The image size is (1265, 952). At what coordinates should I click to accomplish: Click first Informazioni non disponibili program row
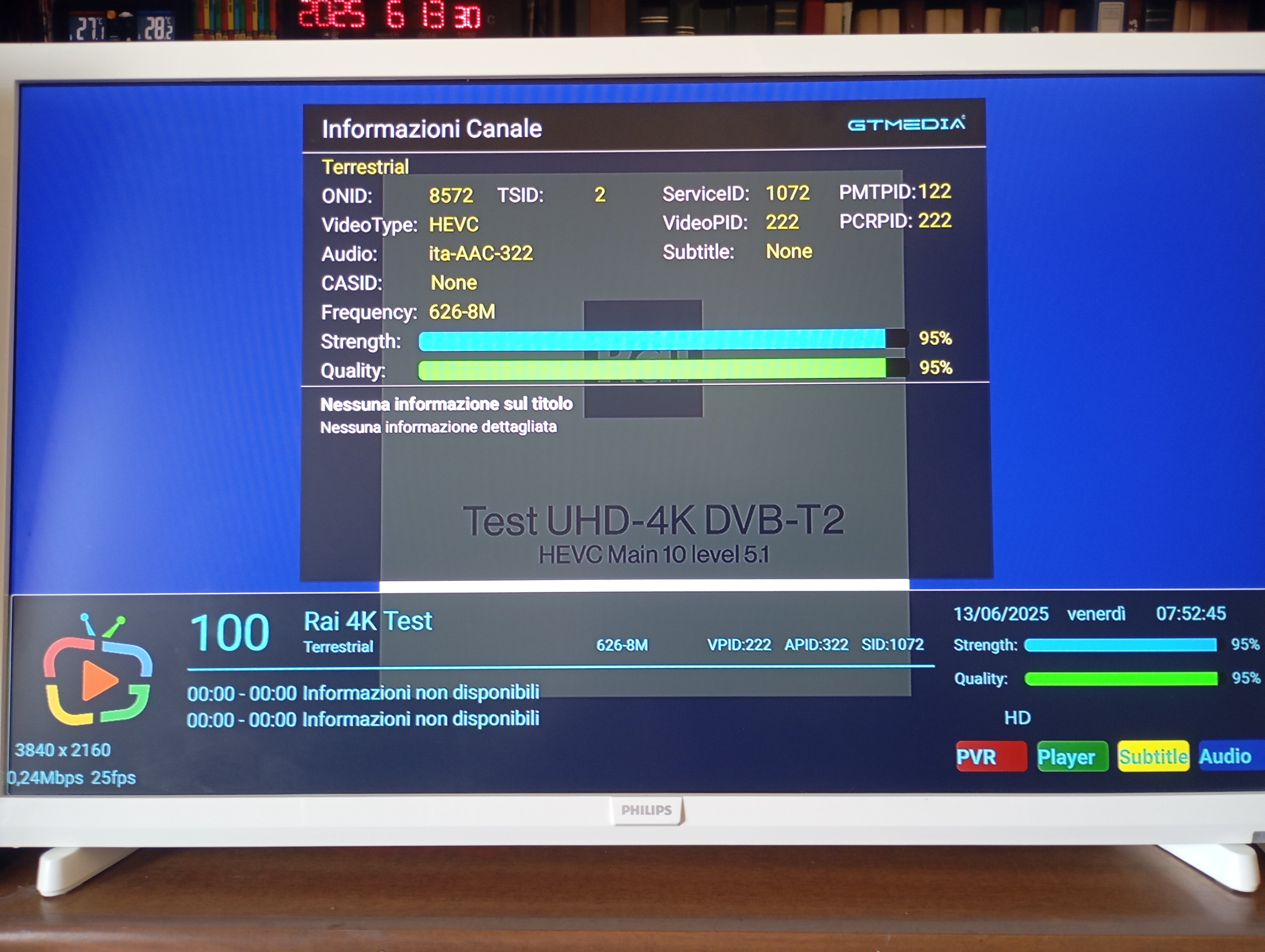click(363, 693)
